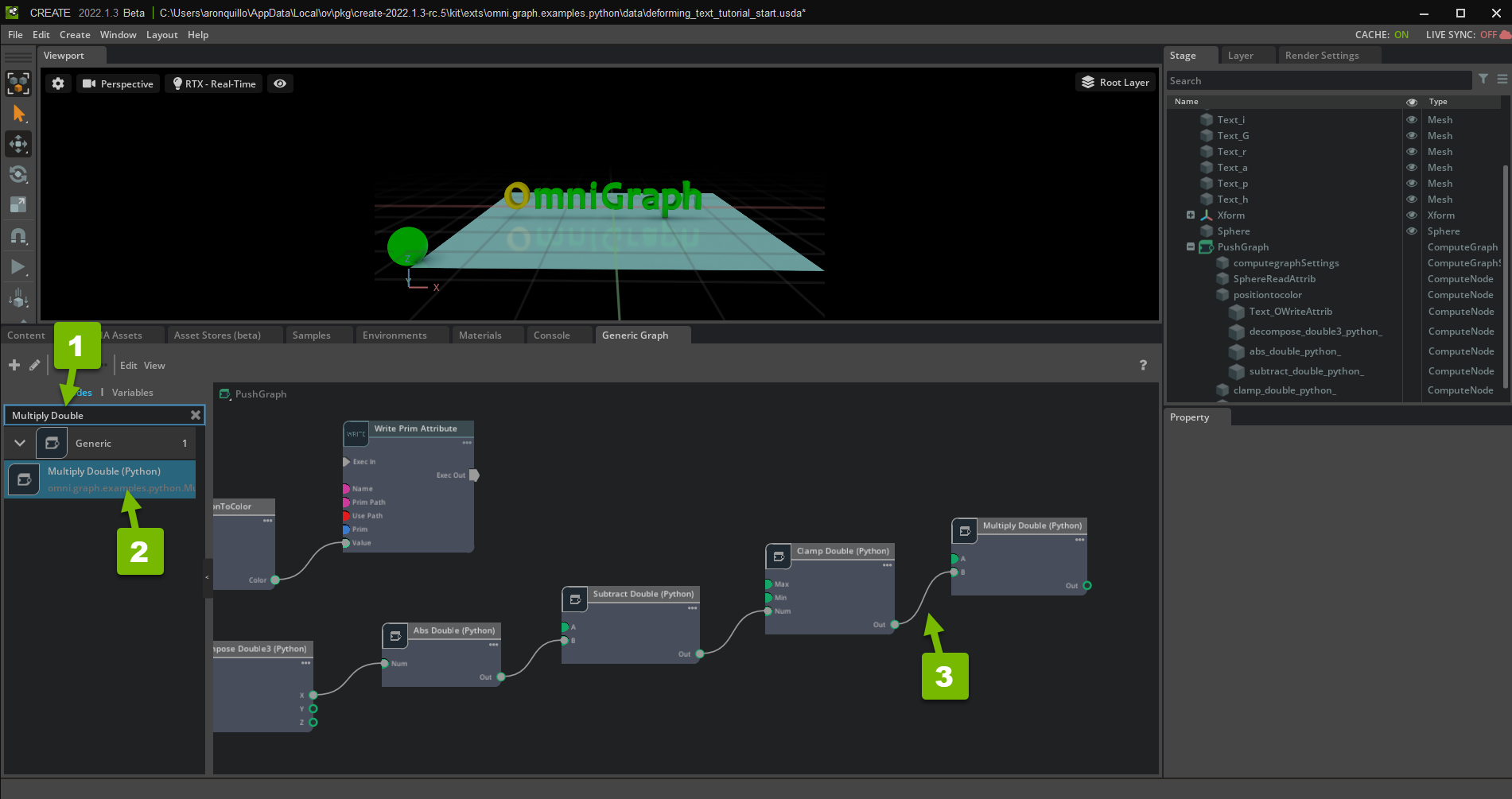This screenshot has width=1512, height=799.
Task: Switch to the Render Settings tab
Action: 1321,56
